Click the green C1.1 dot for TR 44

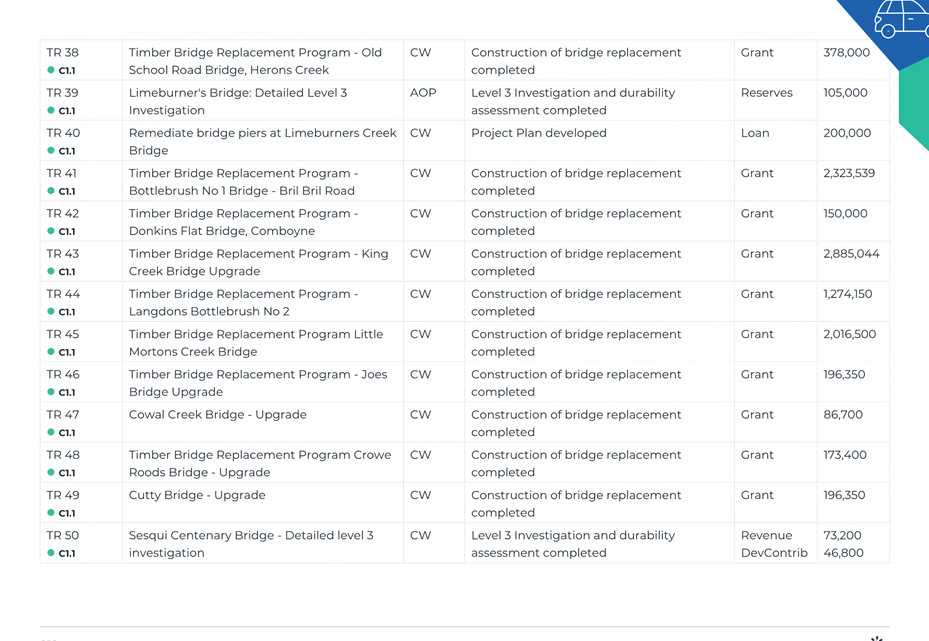51,312
